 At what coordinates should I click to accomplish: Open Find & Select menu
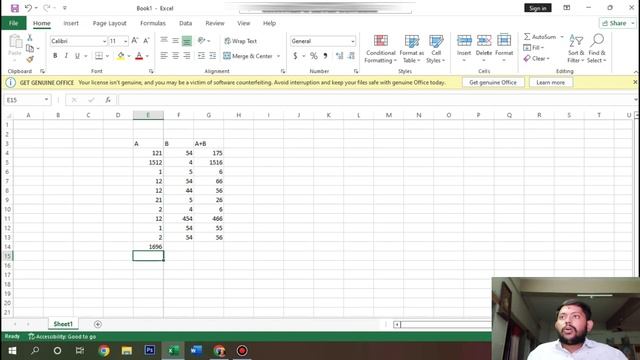(597, 49)
